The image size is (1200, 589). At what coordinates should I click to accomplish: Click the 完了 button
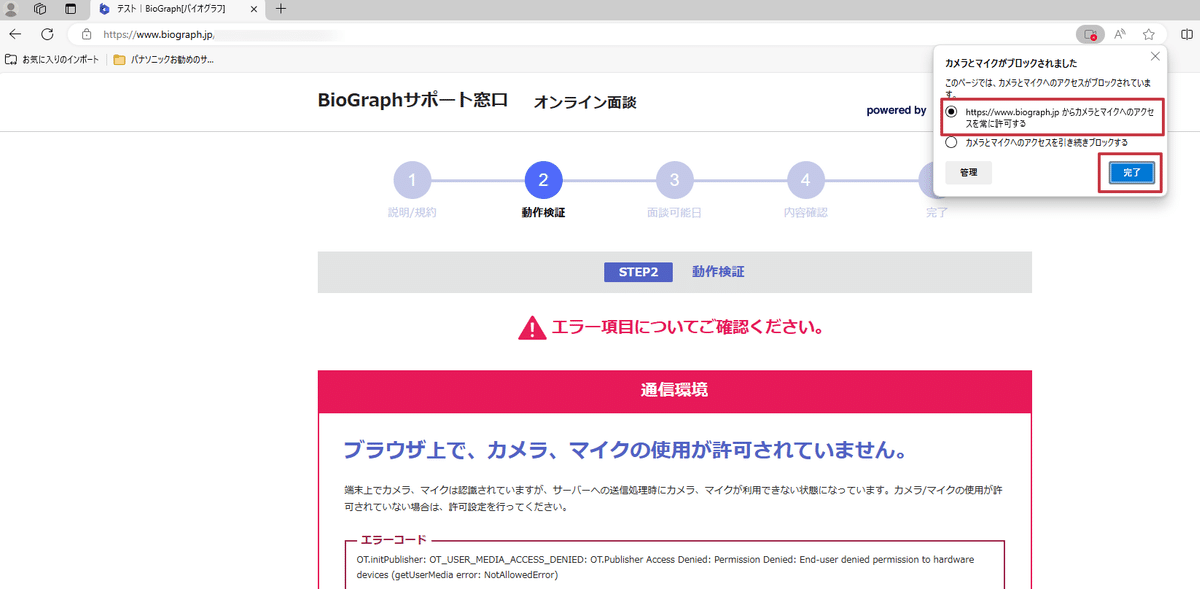pyautogui.click(x=1131, y=173)
